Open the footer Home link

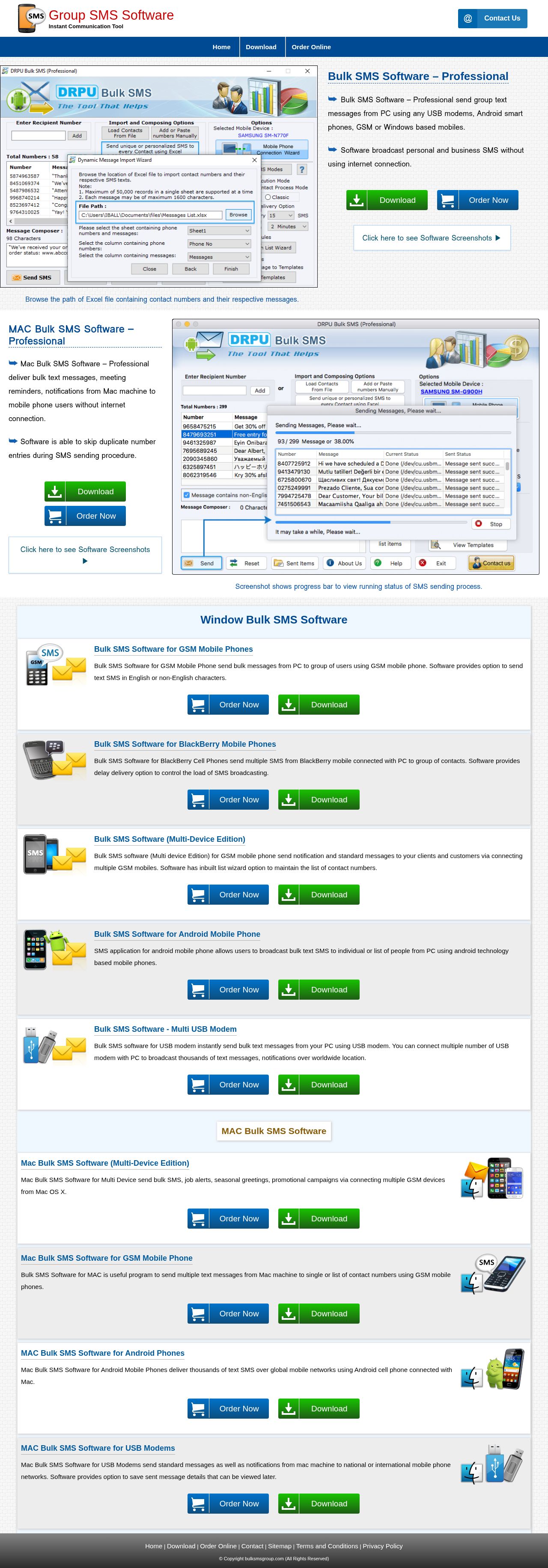(153, 1545)
